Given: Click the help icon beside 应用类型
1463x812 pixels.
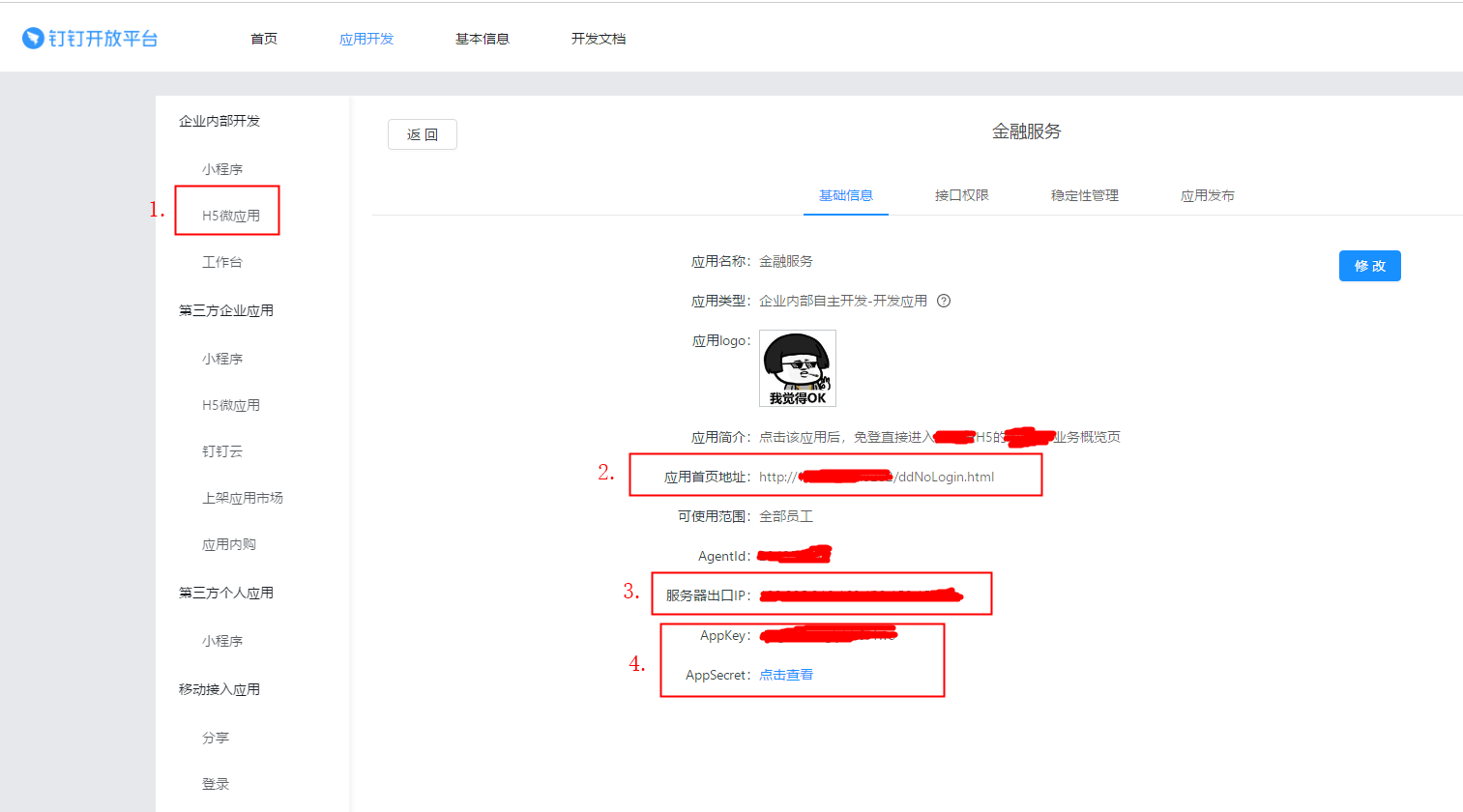Looking at the screenshot, I should pos(944,301).
